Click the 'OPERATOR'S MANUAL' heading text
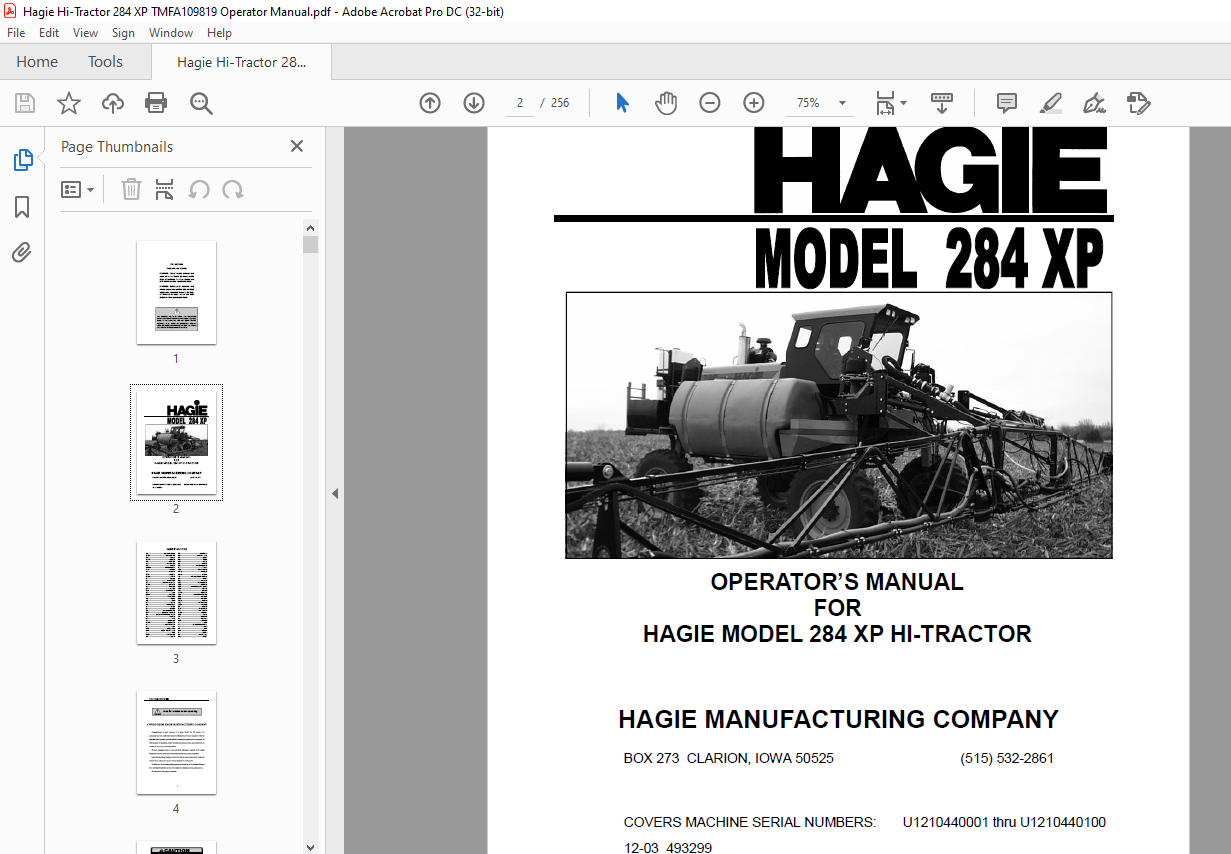 837,582
